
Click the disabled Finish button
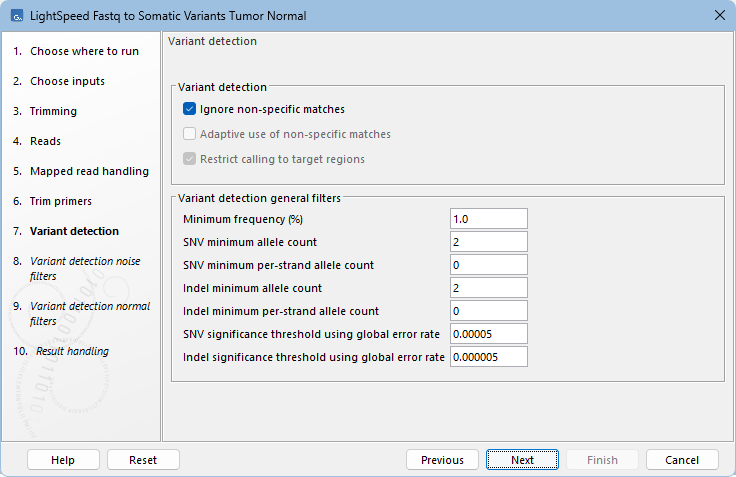coord(602,460)
